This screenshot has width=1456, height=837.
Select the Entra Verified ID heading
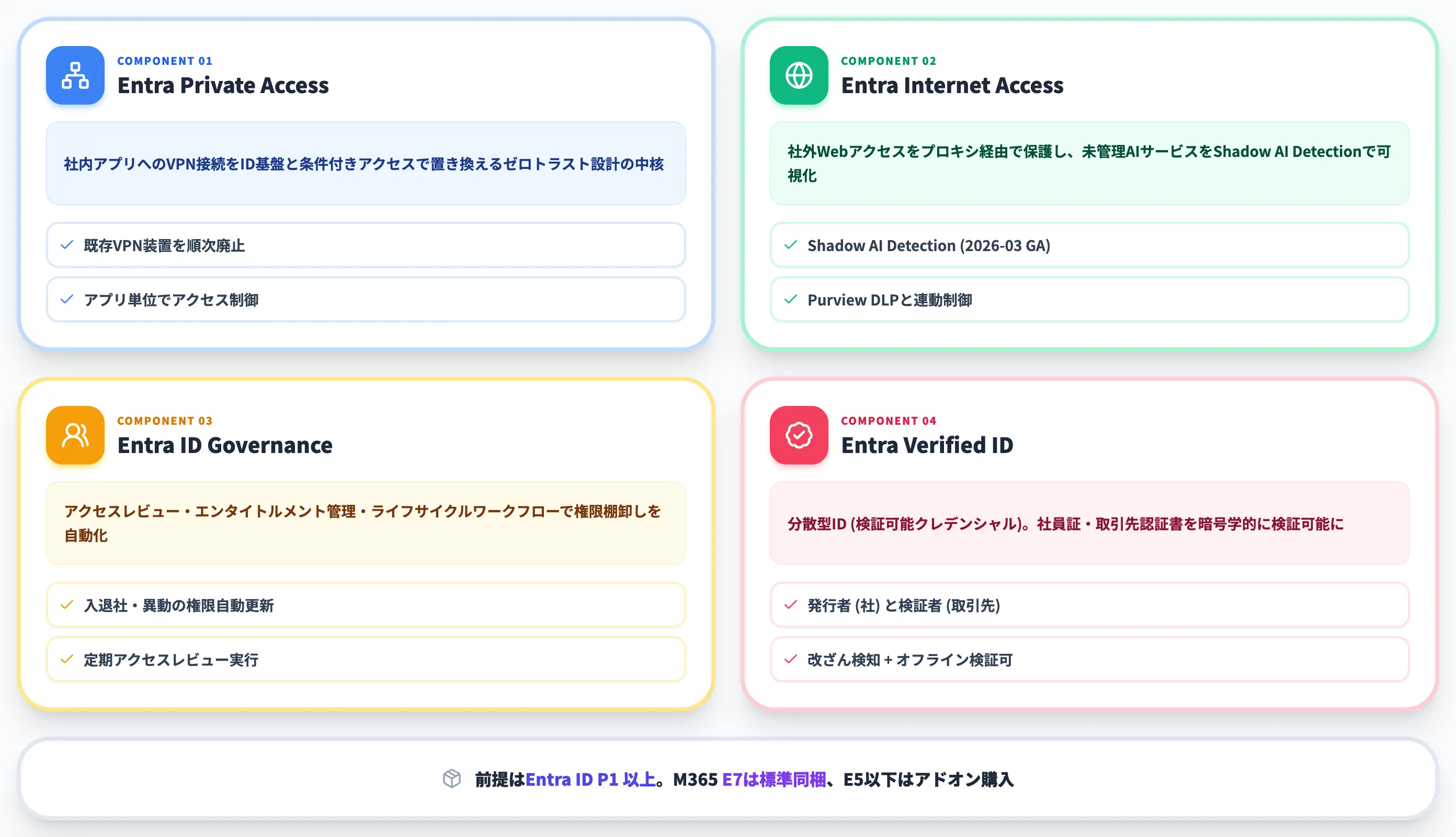click(x=927, y=445)
